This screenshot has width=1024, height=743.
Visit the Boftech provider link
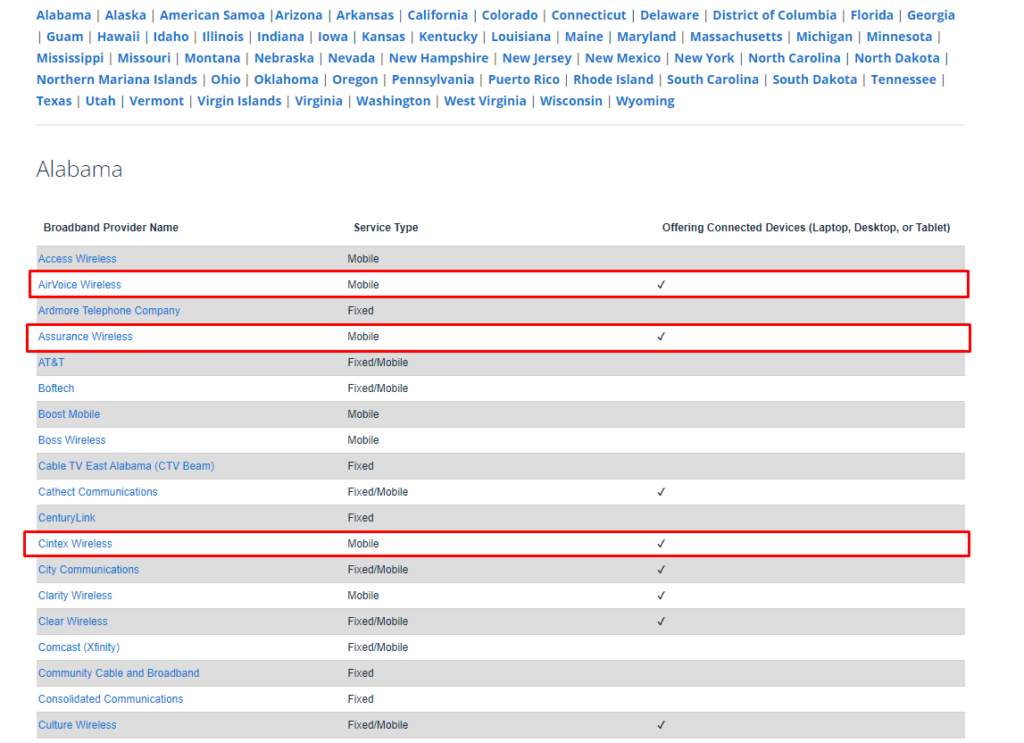pyautogui.click(x=56, y=388)
